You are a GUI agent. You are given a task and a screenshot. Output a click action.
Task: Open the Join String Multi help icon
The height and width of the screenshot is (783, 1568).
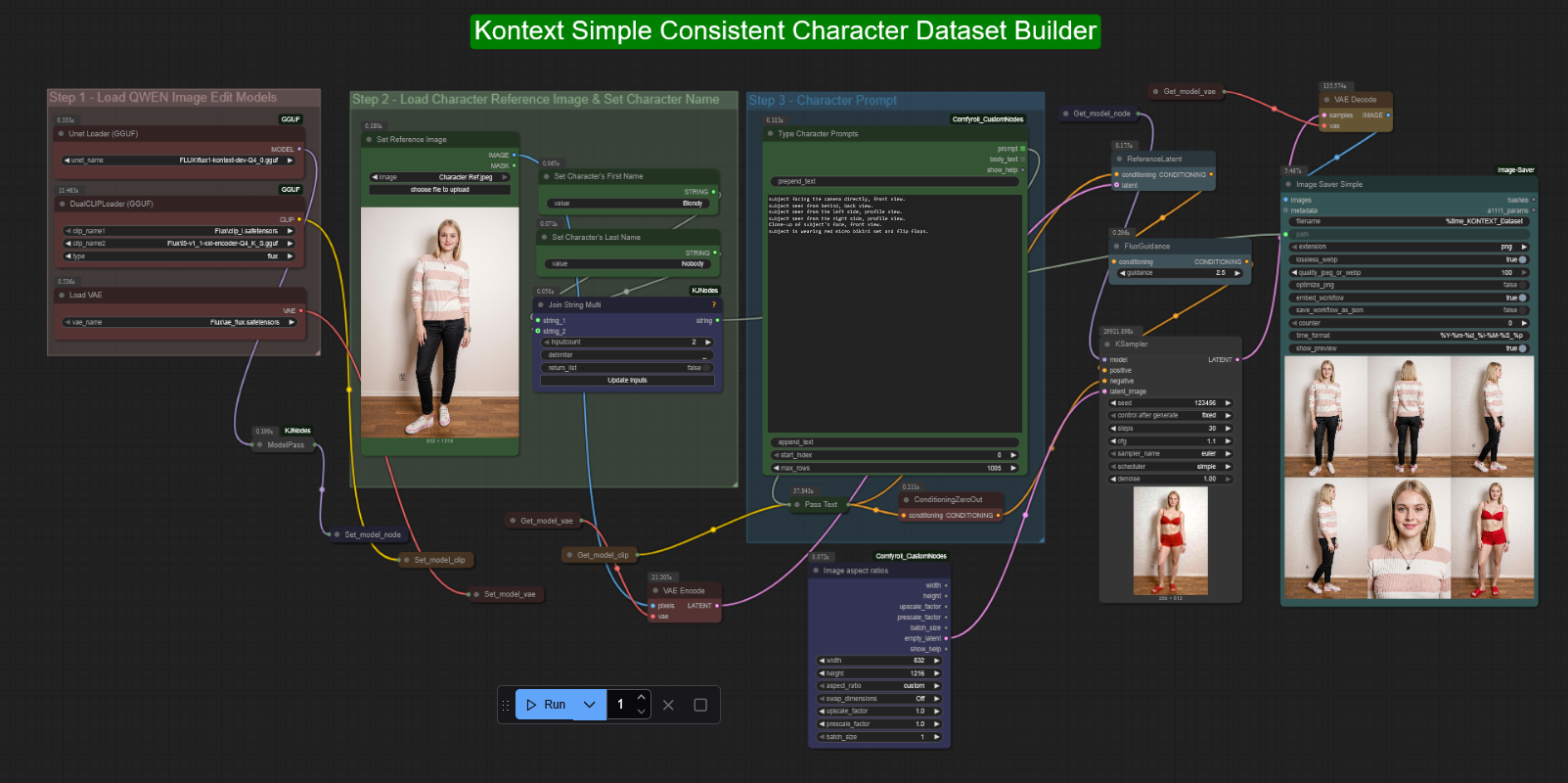pos(713,304)
